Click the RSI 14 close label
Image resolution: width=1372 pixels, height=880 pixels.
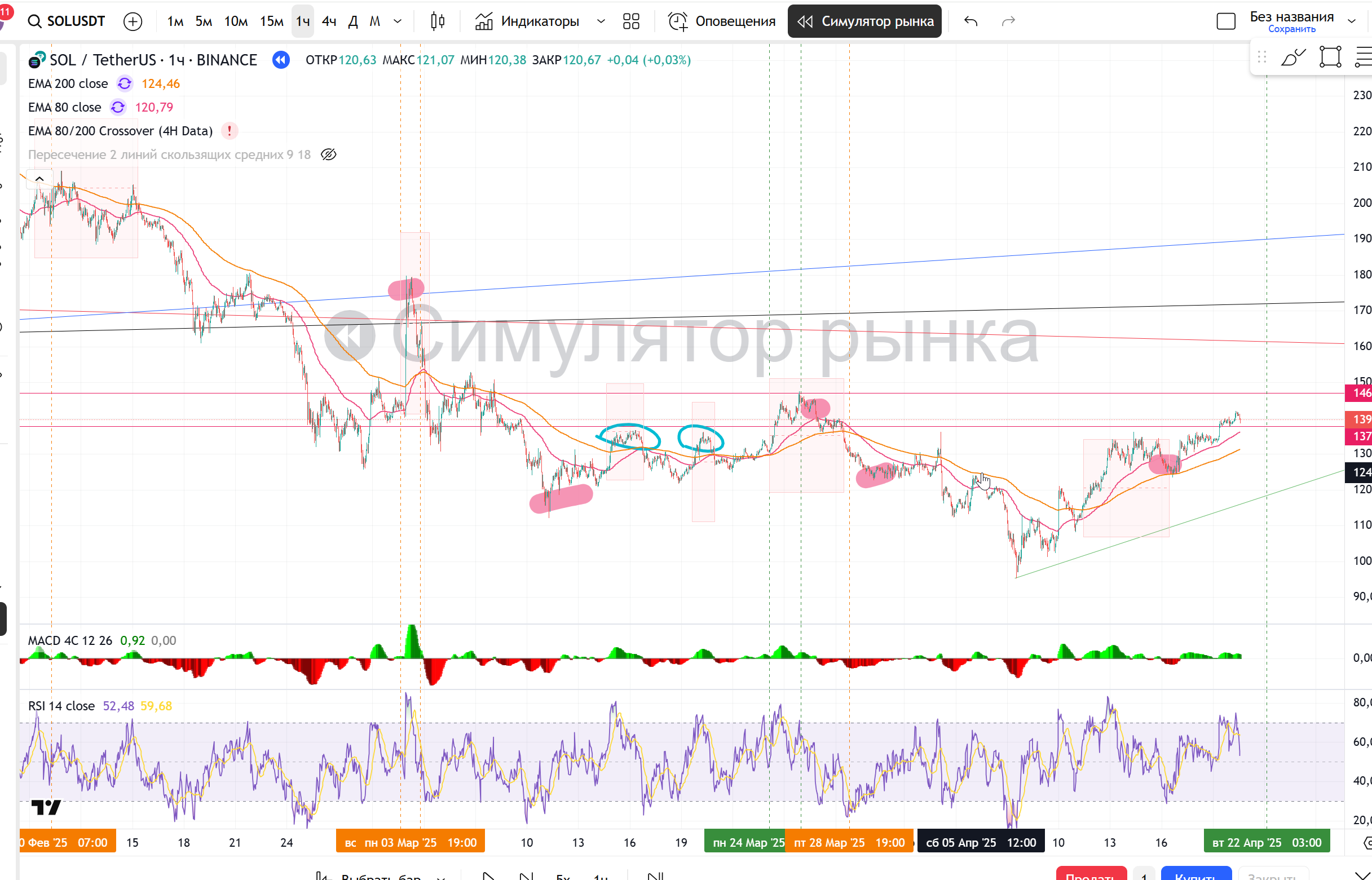pos(61,706)
